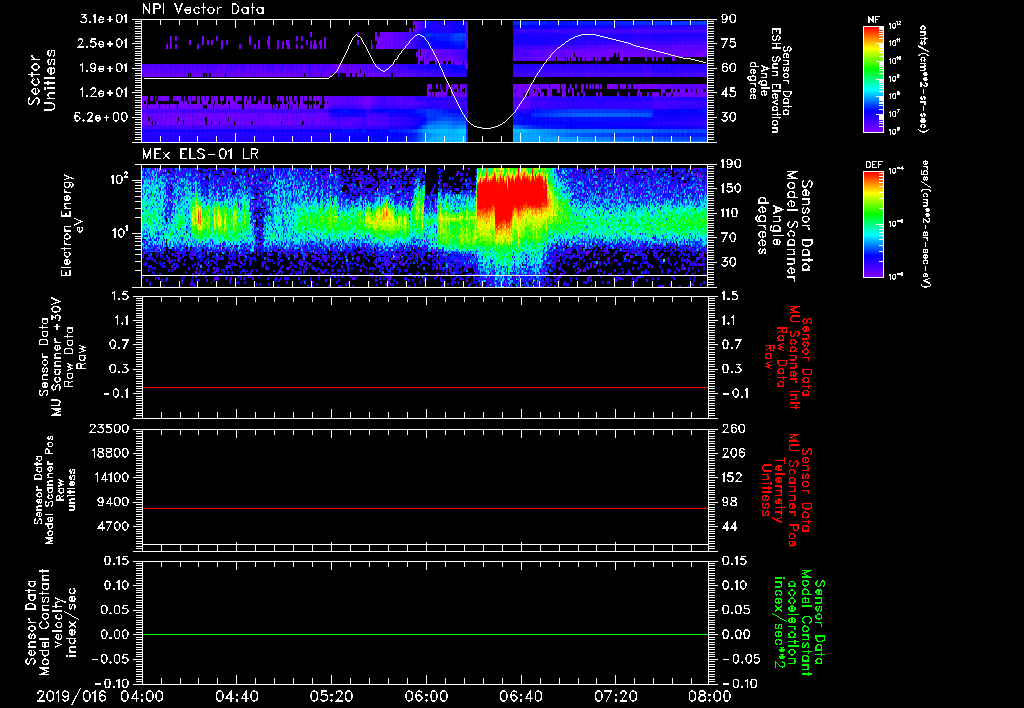Click the ESH Sun Elevation Angle axis title

click(x=770, y=80)
